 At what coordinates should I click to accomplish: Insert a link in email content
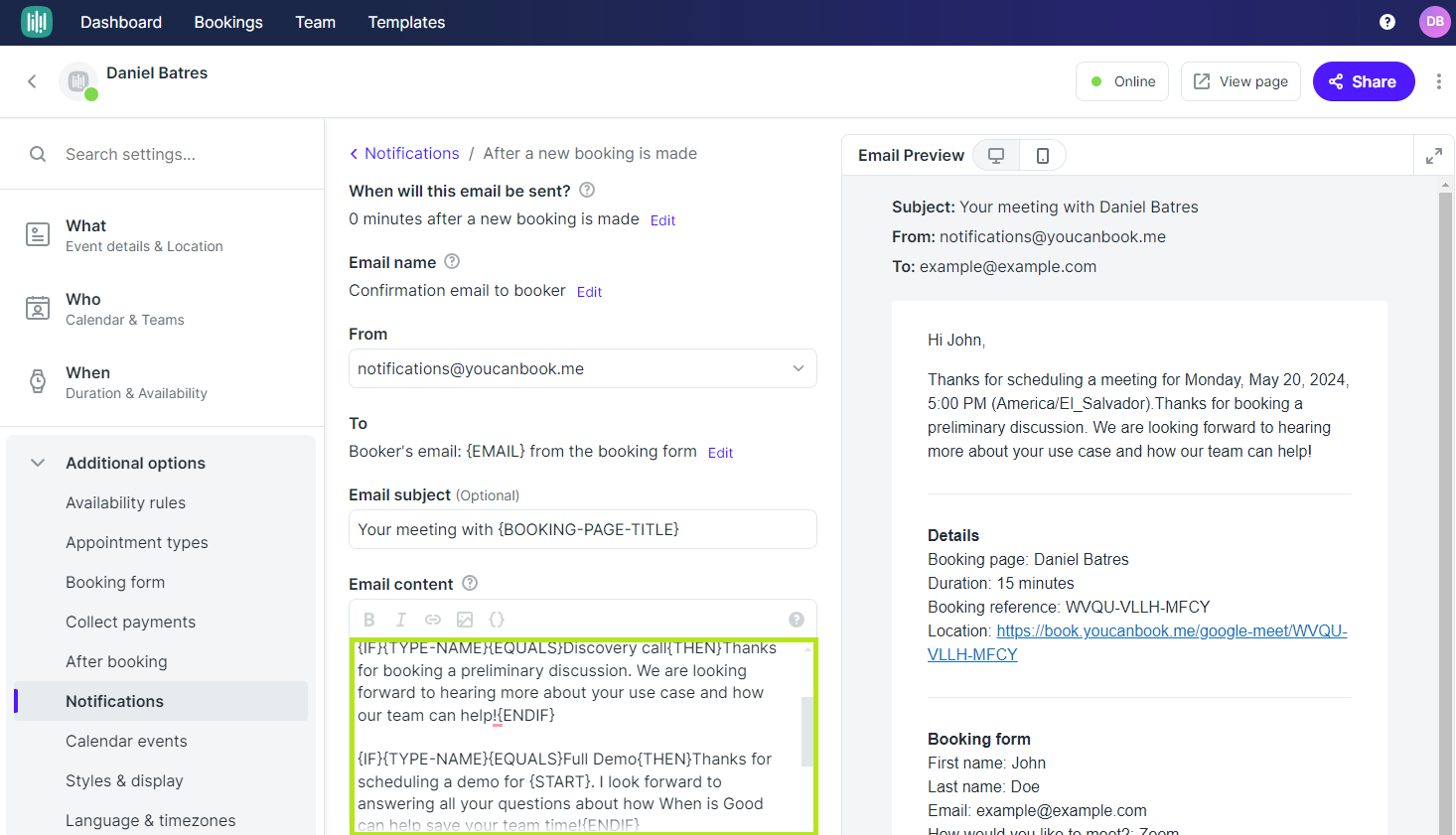[x=433, y=620]
